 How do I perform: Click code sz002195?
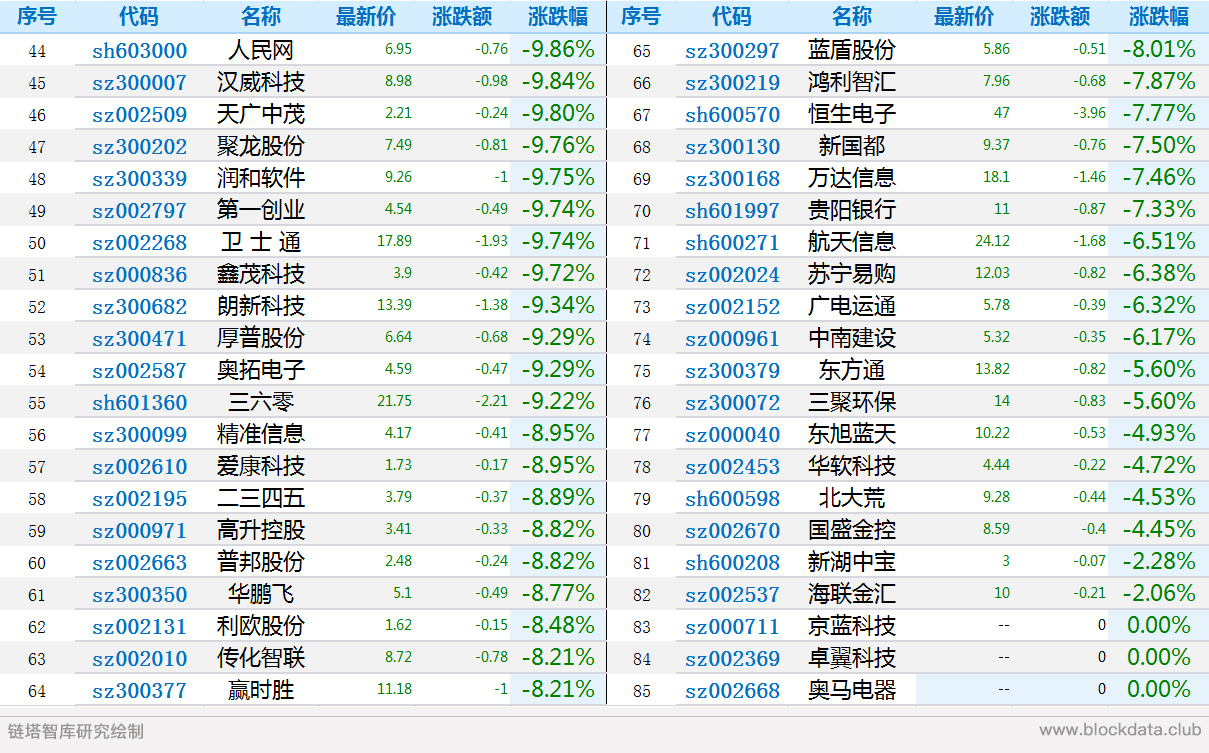pos(140,499)
